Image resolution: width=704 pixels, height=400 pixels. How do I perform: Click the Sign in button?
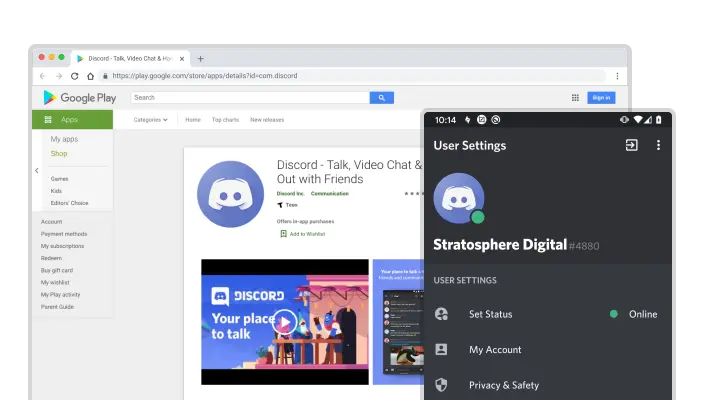click(601, 97)
